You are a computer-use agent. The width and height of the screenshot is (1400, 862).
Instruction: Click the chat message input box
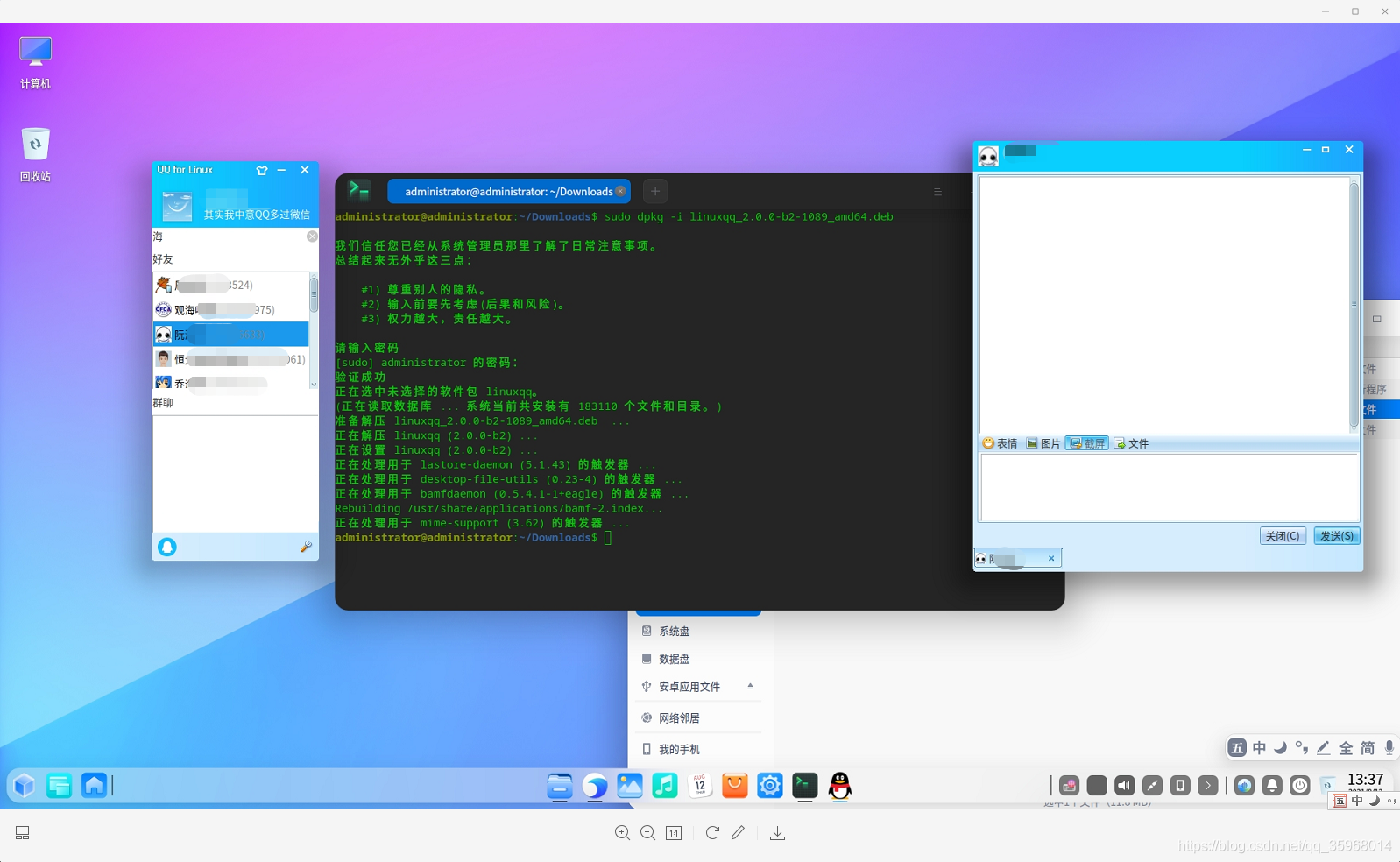(x=1170, y=487)
